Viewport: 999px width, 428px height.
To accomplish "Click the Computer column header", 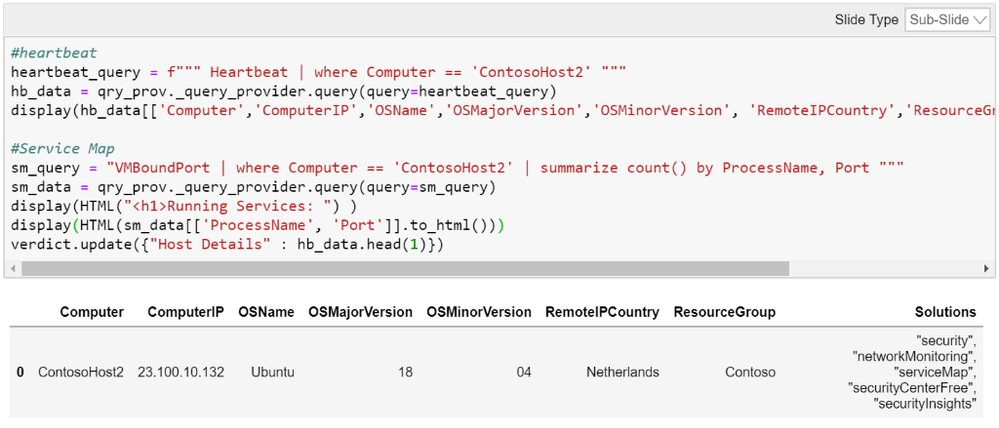I will click(92, 312).
